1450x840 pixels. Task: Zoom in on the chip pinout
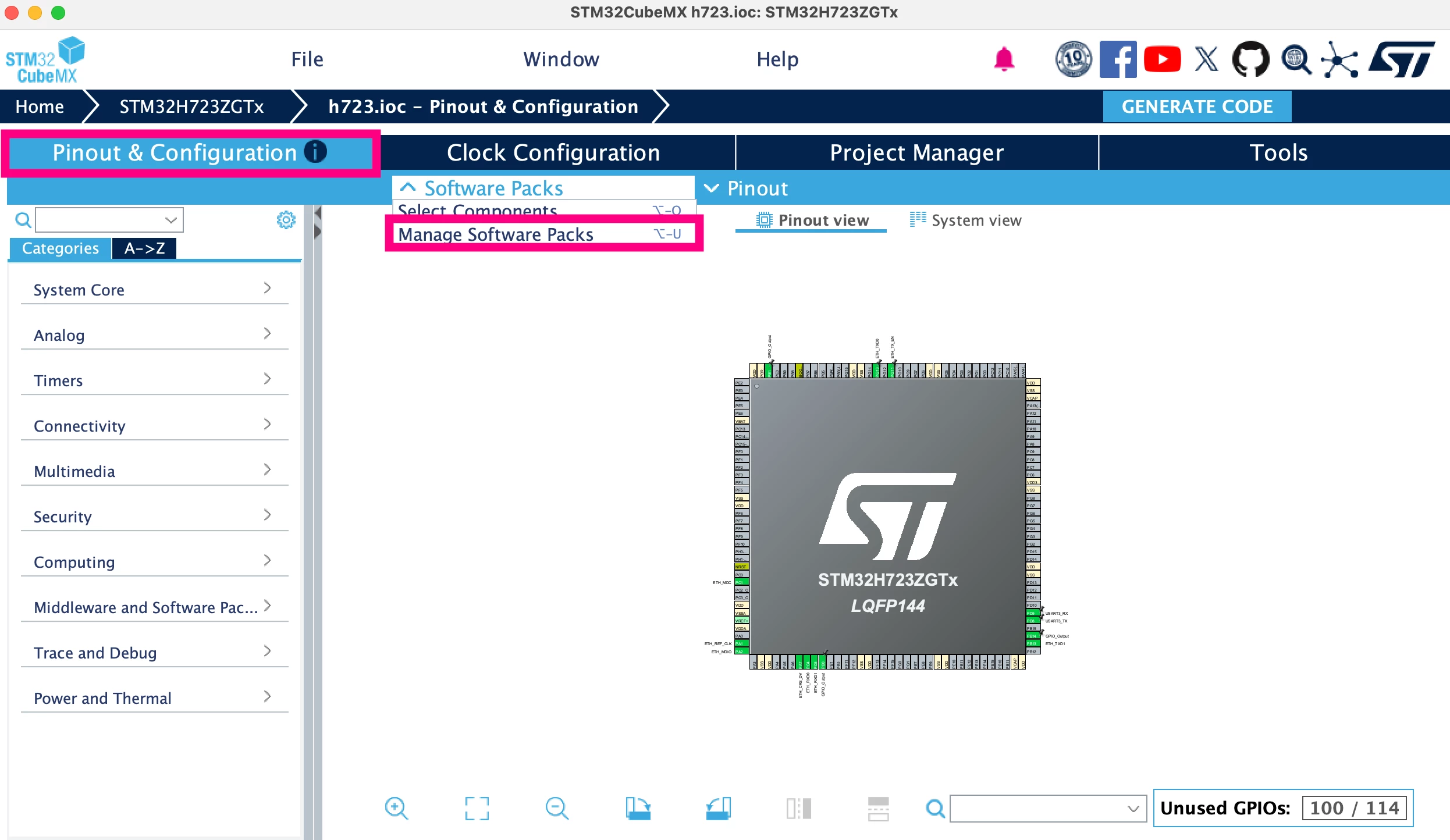pos(396,808)
